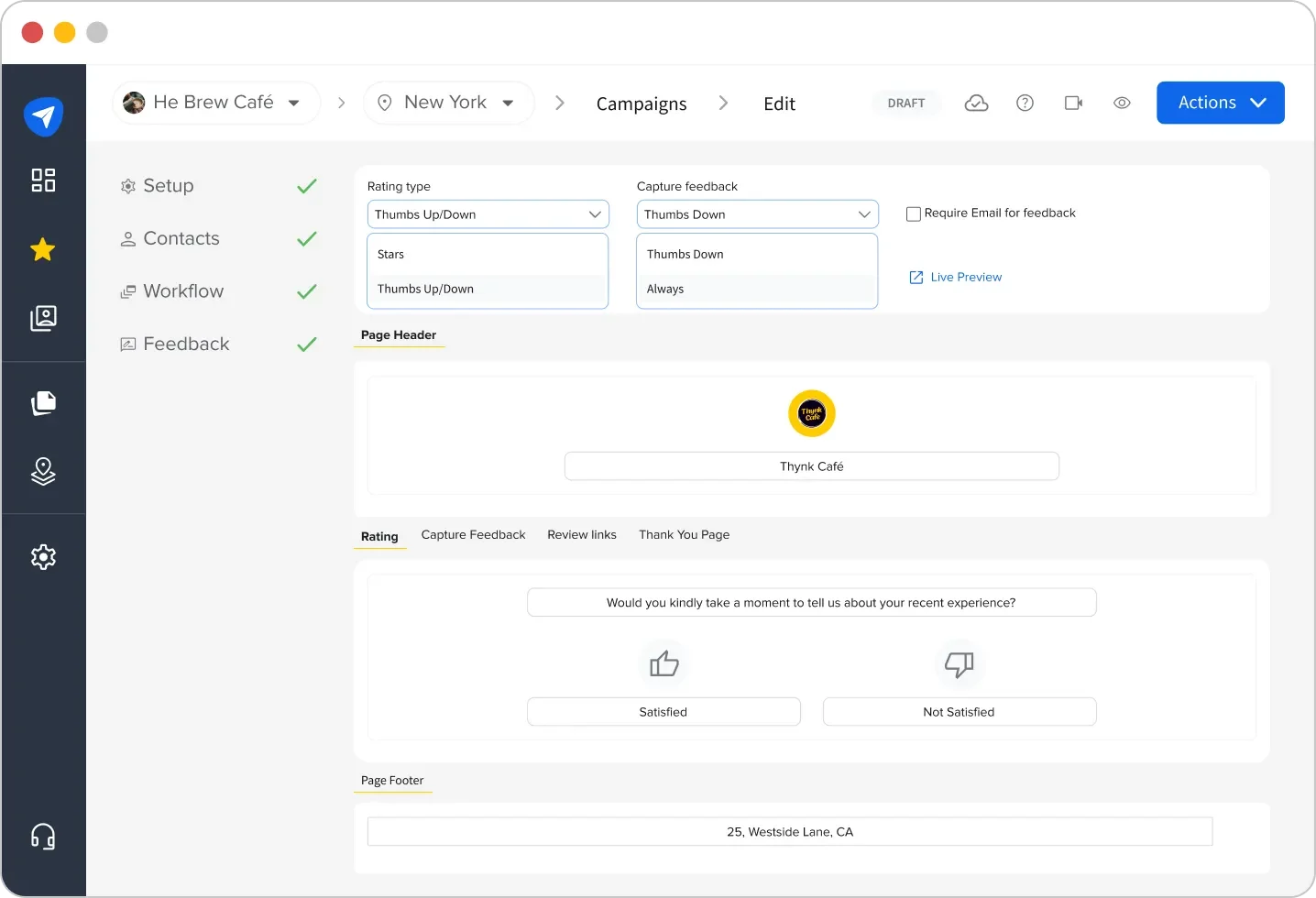Enable Require Email for feedback
This screenshot has width=1316, height=898.
pyautogui.click(x=913, y=213)
